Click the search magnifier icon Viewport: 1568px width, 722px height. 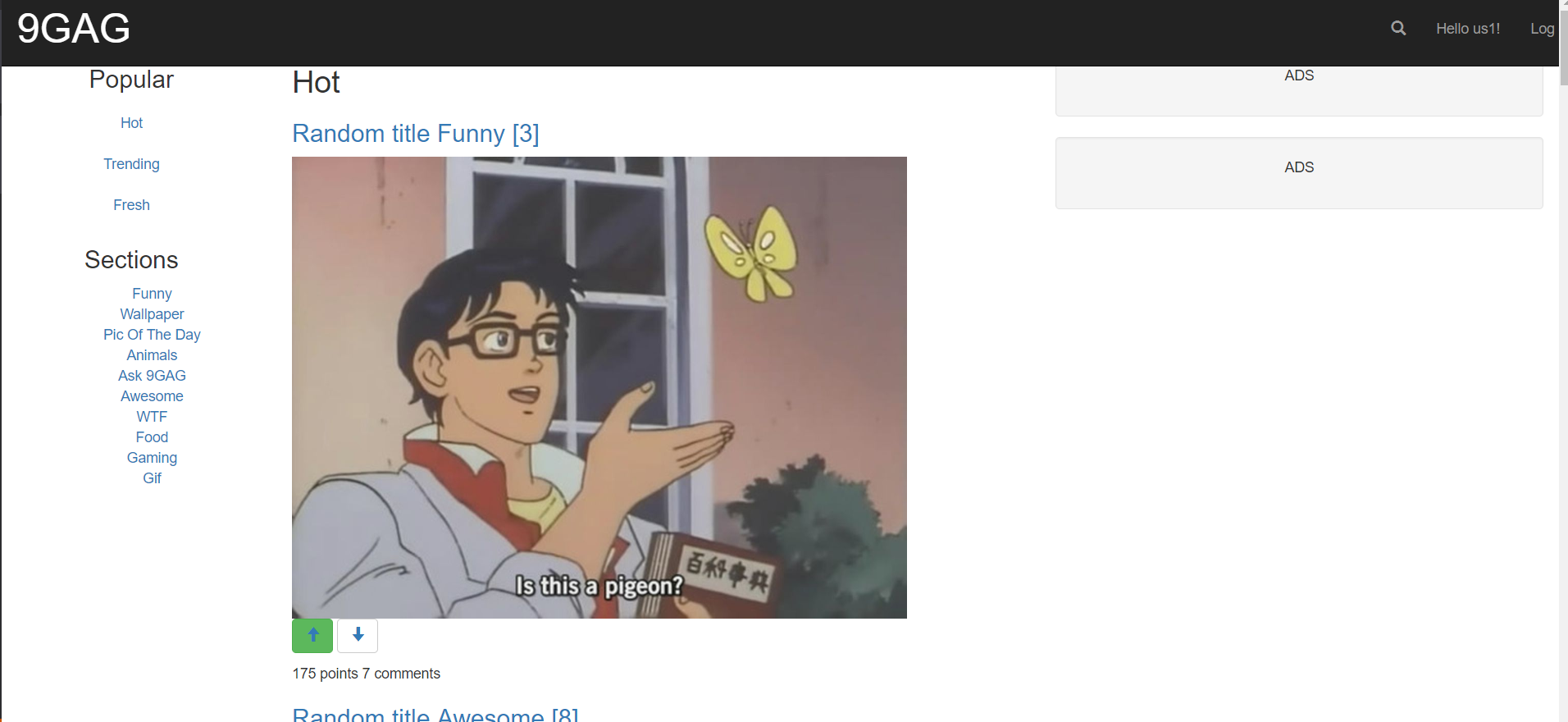click(1398, 29)
